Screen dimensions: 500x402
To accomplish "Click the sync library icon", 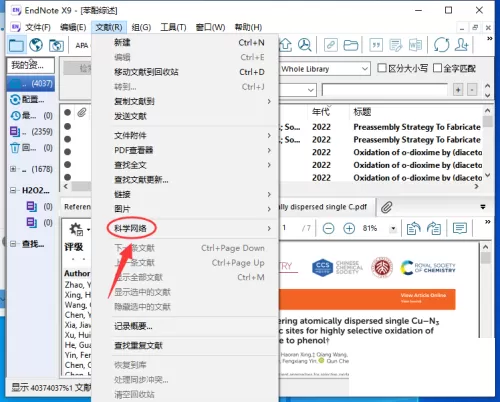I will point(441,45).
